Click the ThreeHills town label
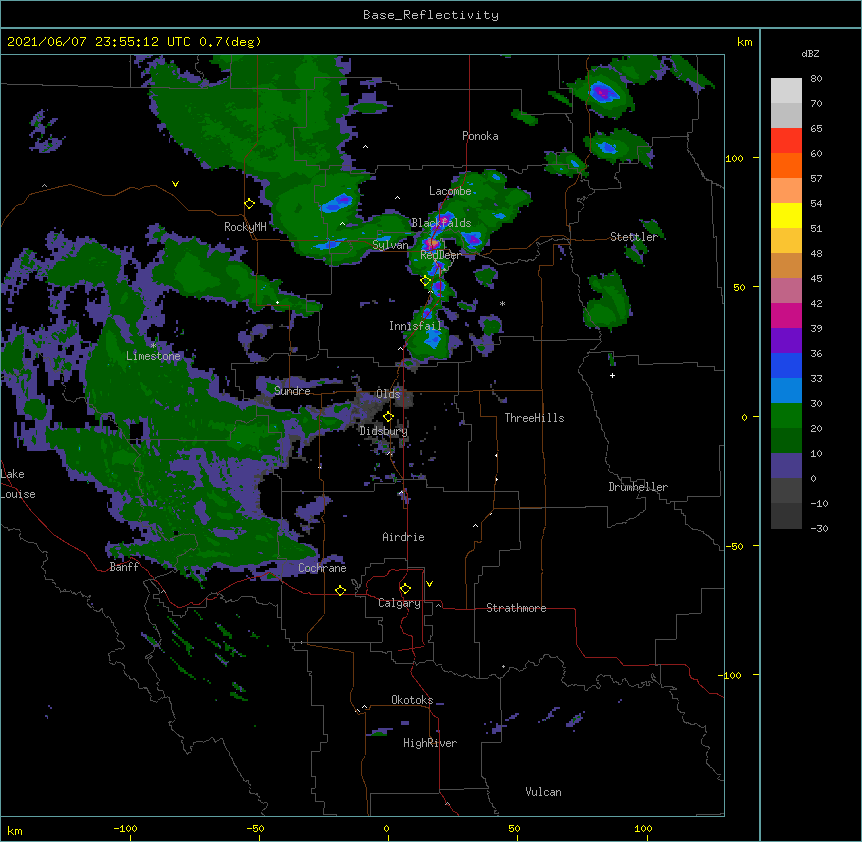The image size is (862, 842). (534, 418)
